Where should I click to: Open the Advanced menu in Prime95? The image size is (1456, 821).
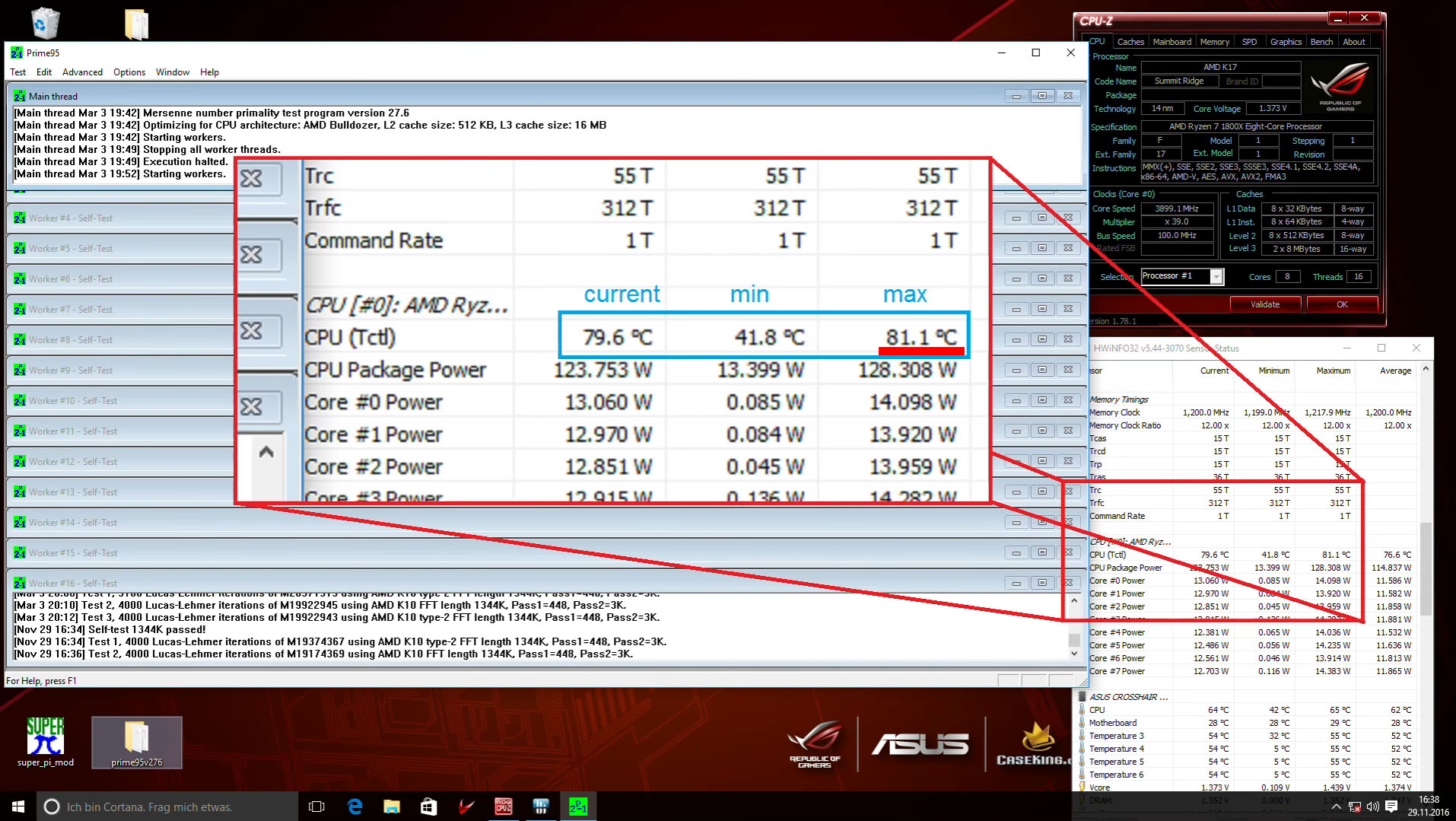click(x=82, y=72)
